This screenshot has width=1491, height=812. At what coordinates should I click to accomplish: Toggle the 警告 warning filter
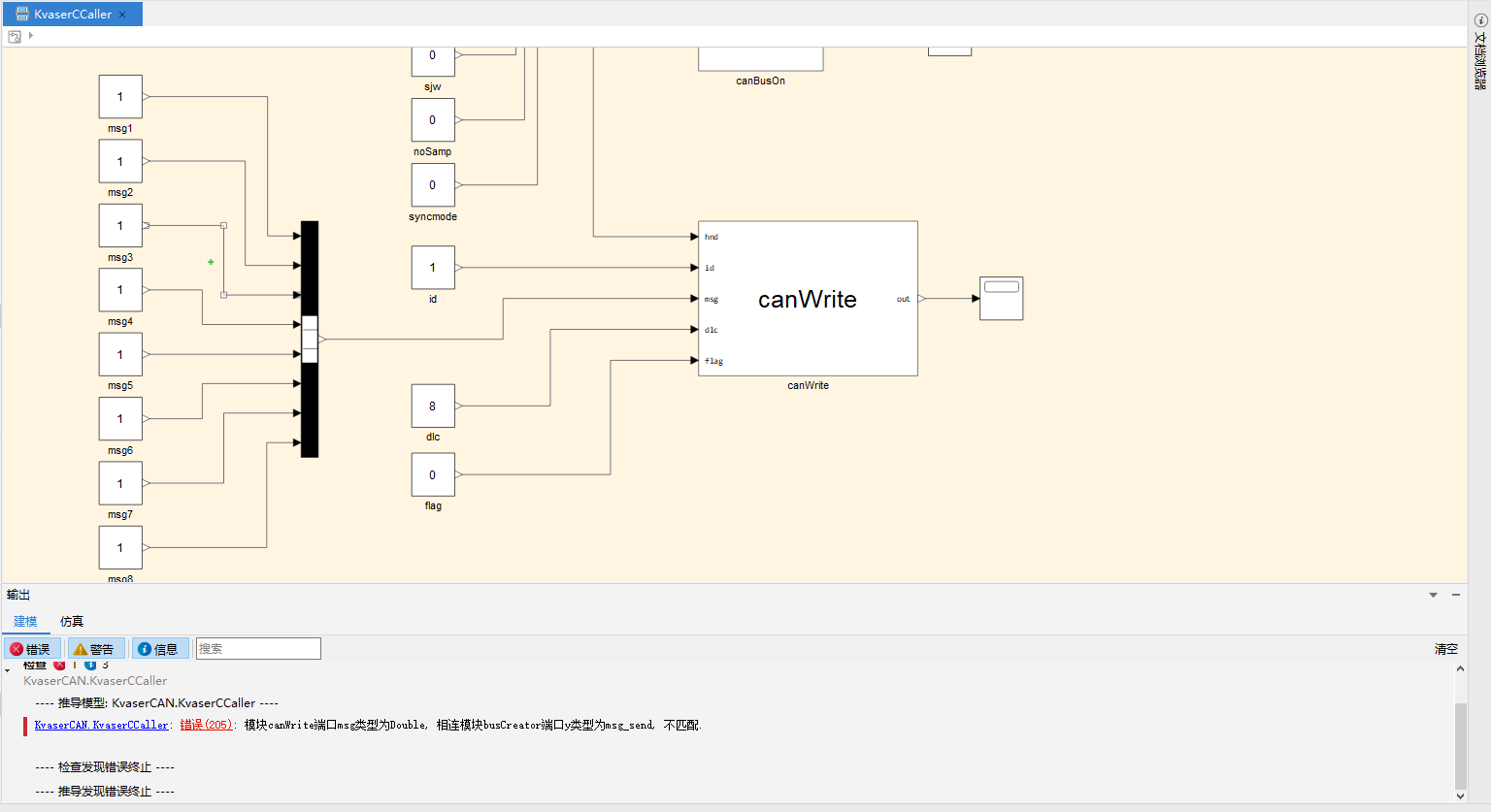tap(95, 649)
